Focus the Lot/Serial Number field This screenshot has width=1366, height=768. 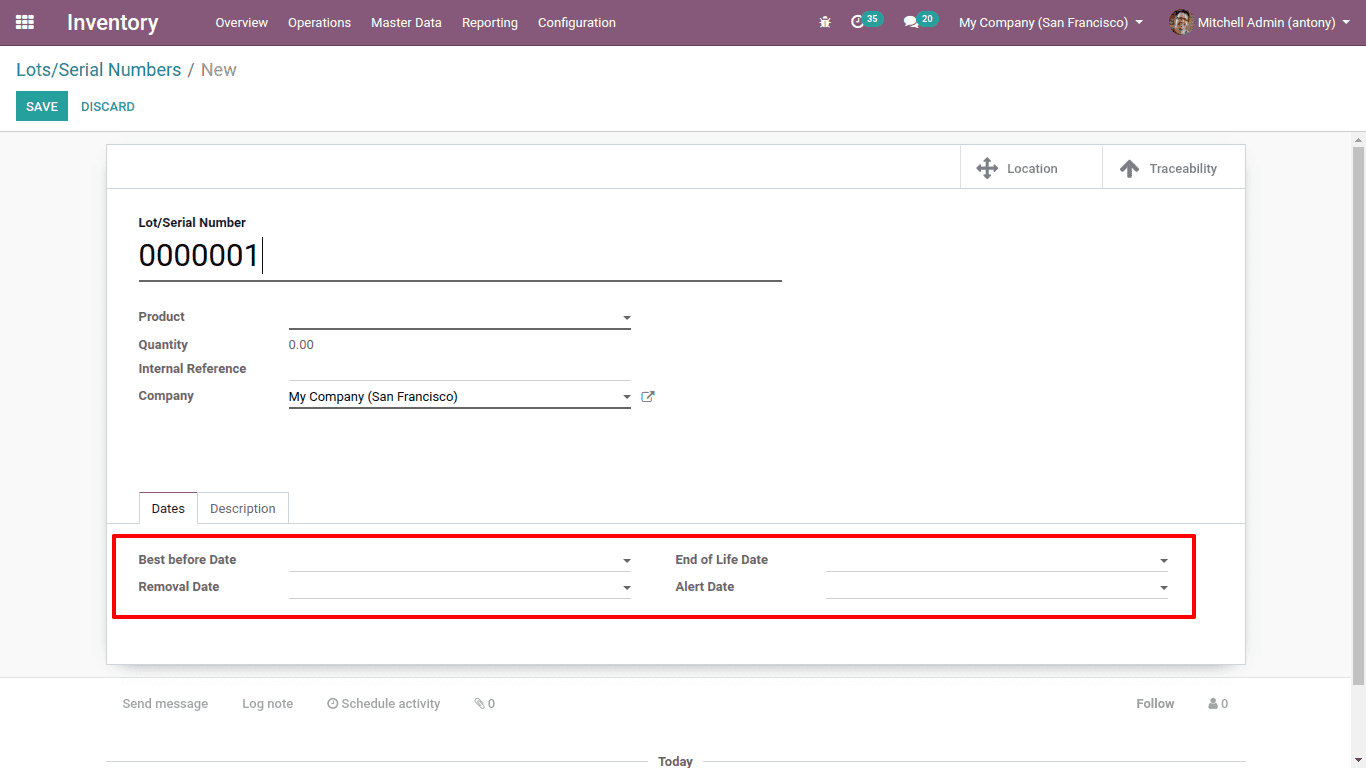pyautogui.click(x=460, y=257)
